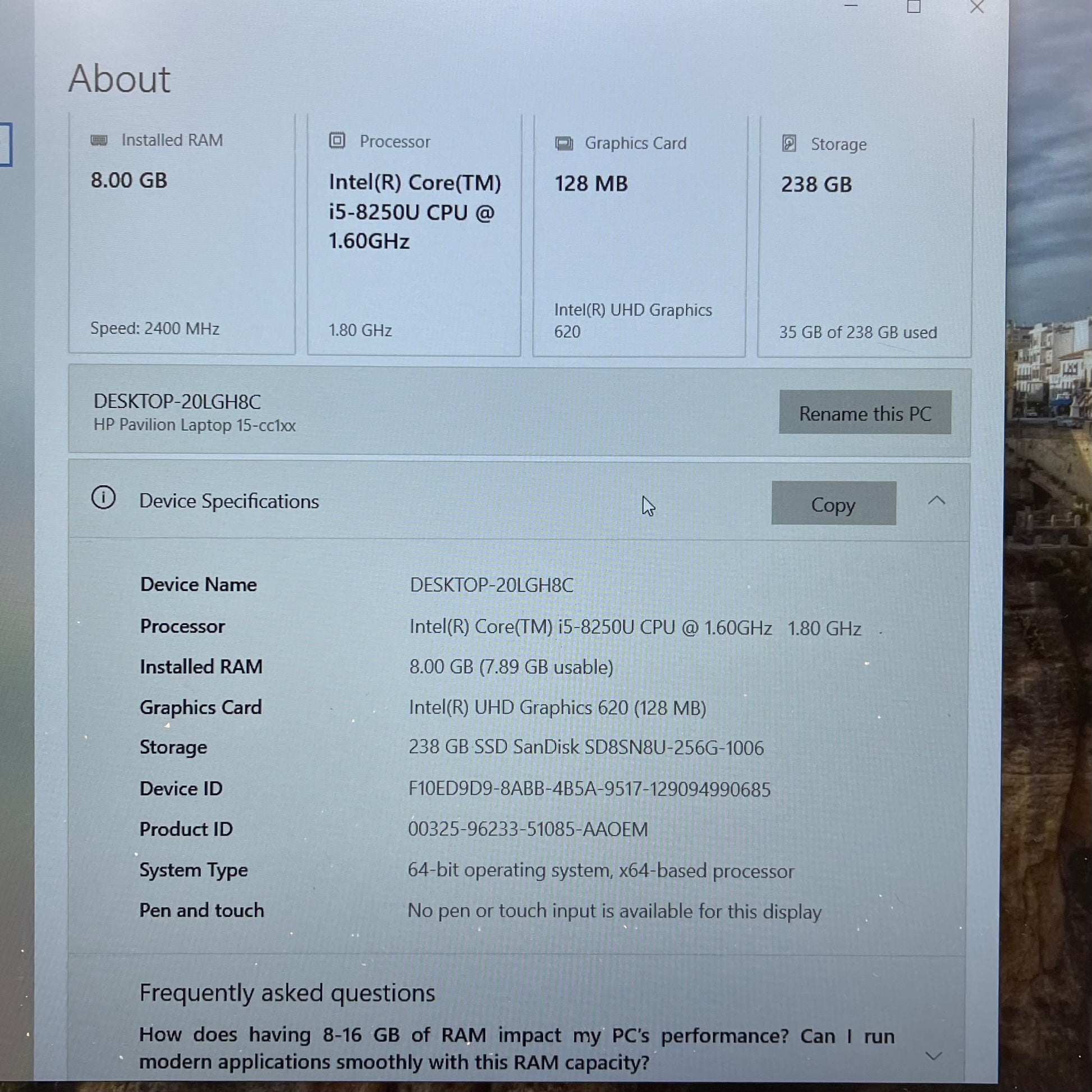Click the Product ID value text
Viewport: 1092px width, 1092px height.
(x=528, y=829)
